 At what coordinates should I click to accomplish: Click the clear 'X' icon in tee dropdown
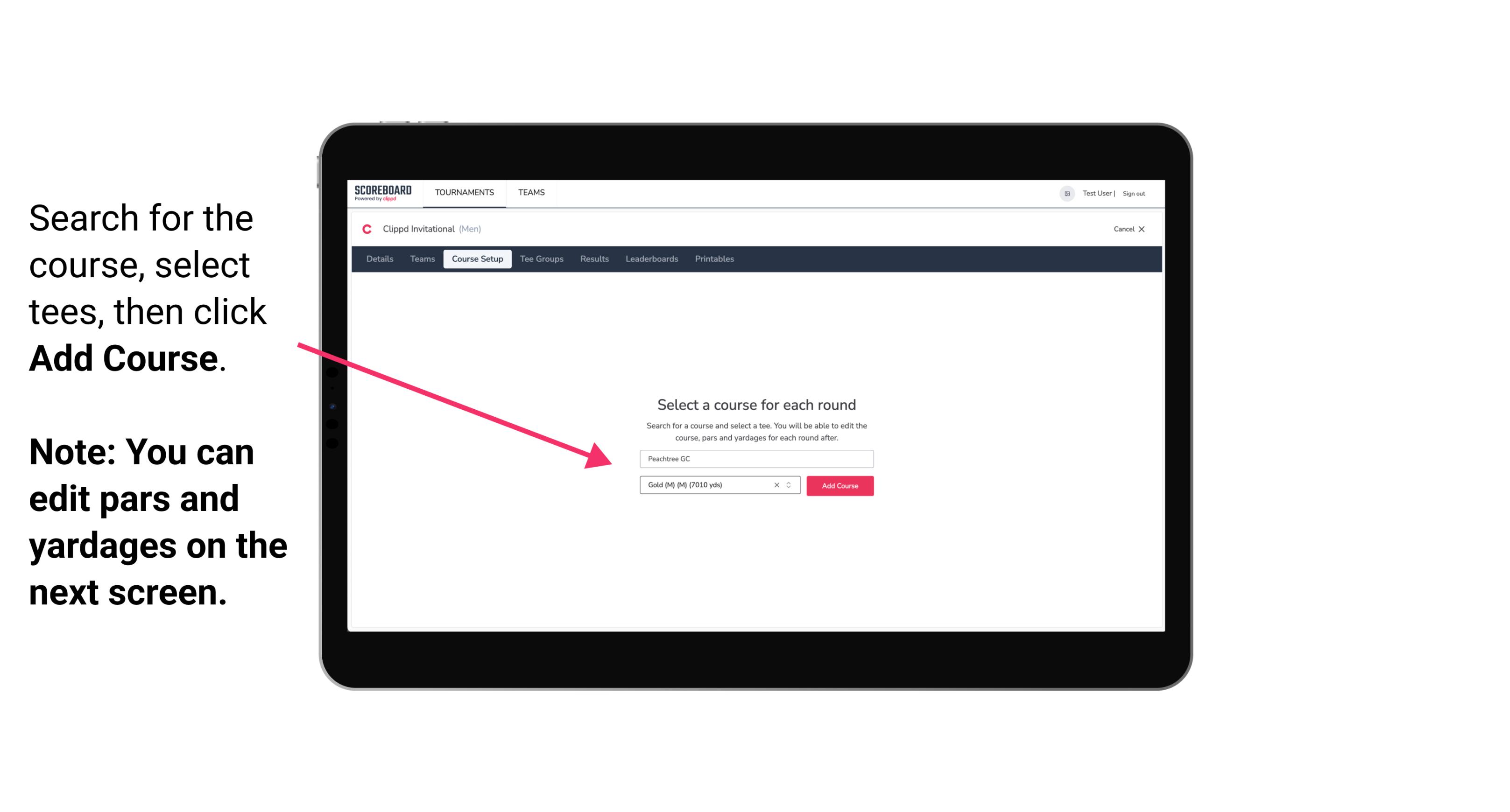(x=776, y=486)
